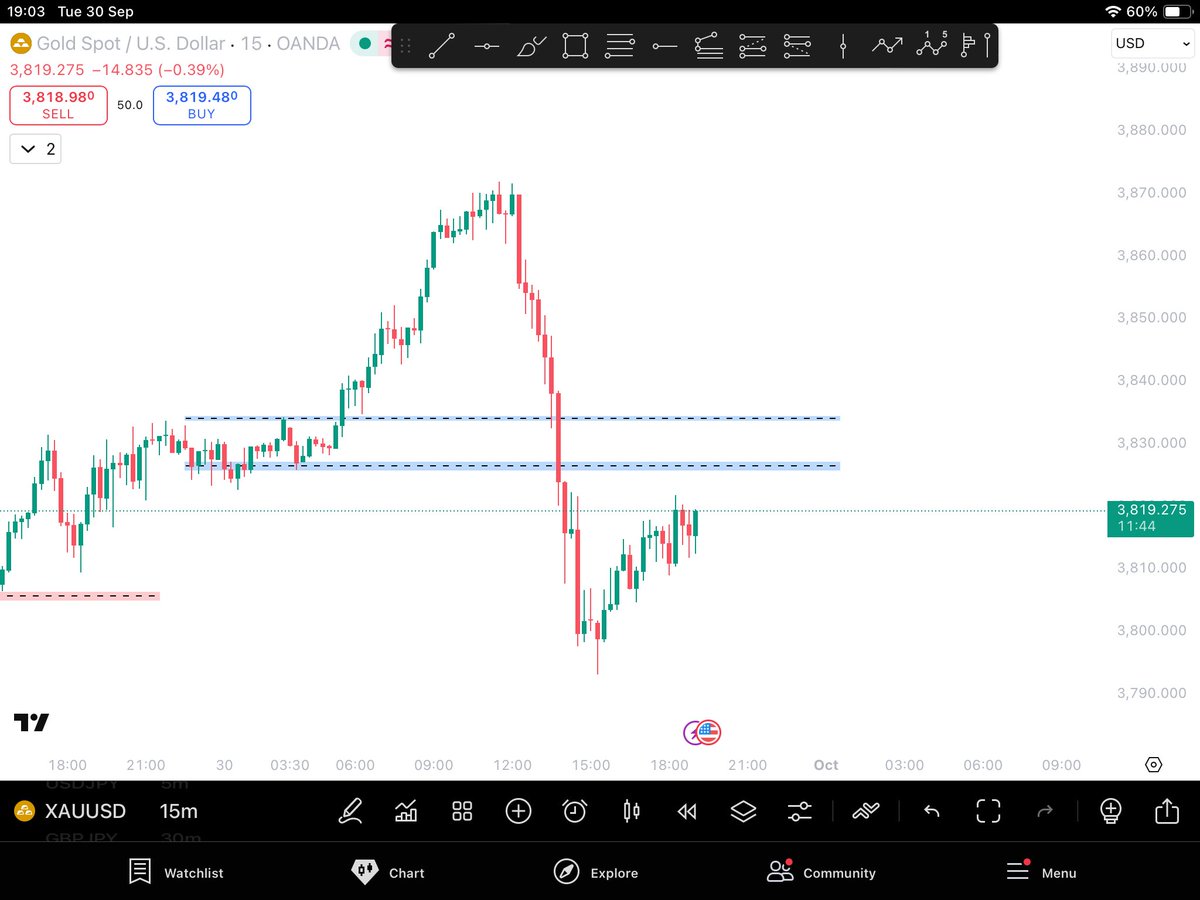Select the trend line drawing tool

pos(441,45)
